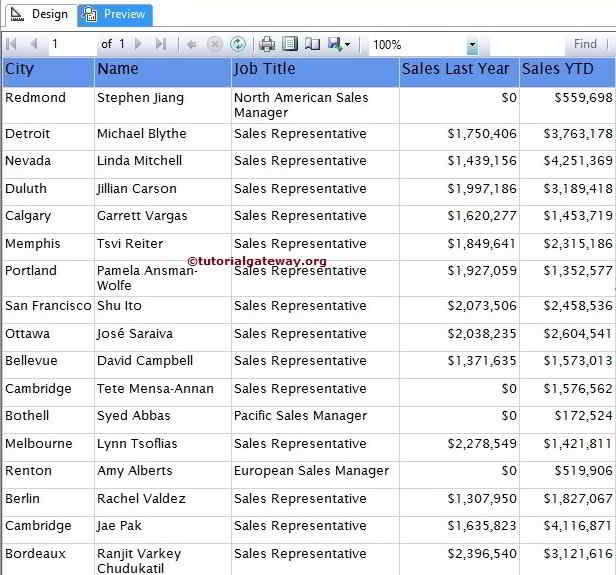
Task: Select the Garrett Vargas name cell
Action: (x=163, y=219)
